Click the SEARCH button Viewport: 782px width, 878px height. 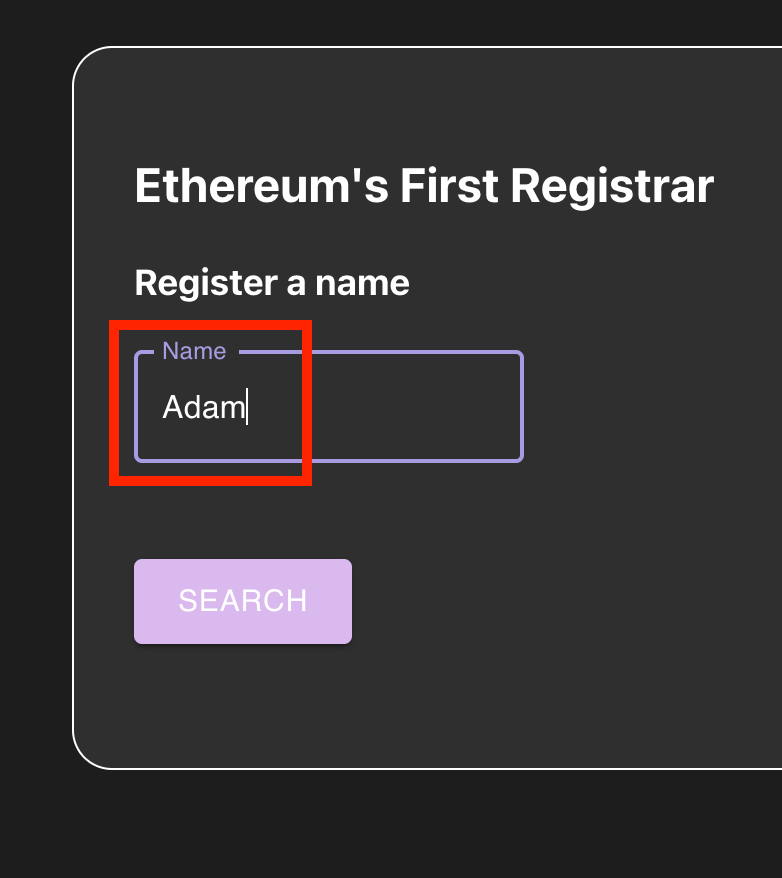point(242,601)
